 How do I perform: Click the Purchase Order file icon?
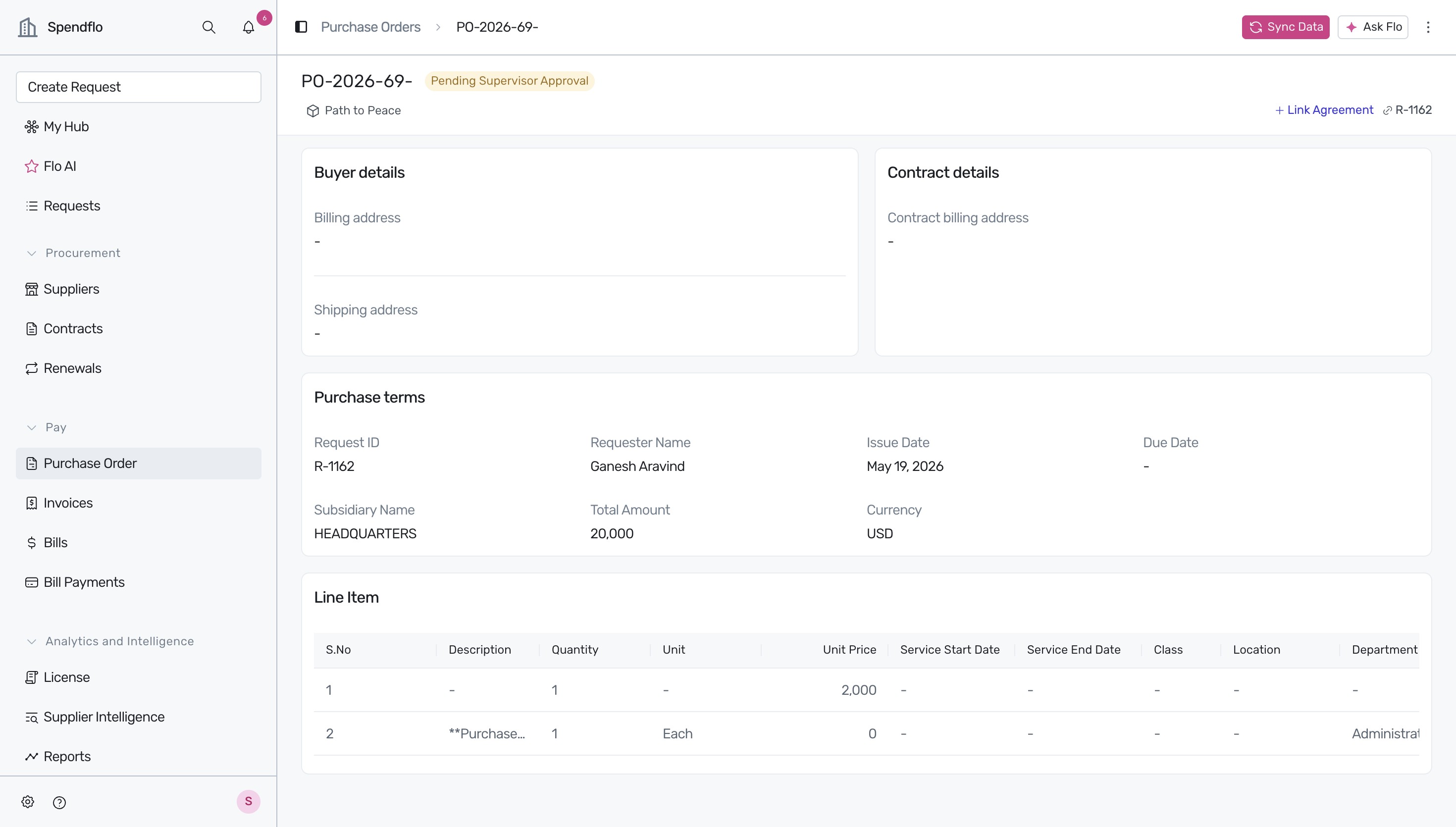point(31,464)
